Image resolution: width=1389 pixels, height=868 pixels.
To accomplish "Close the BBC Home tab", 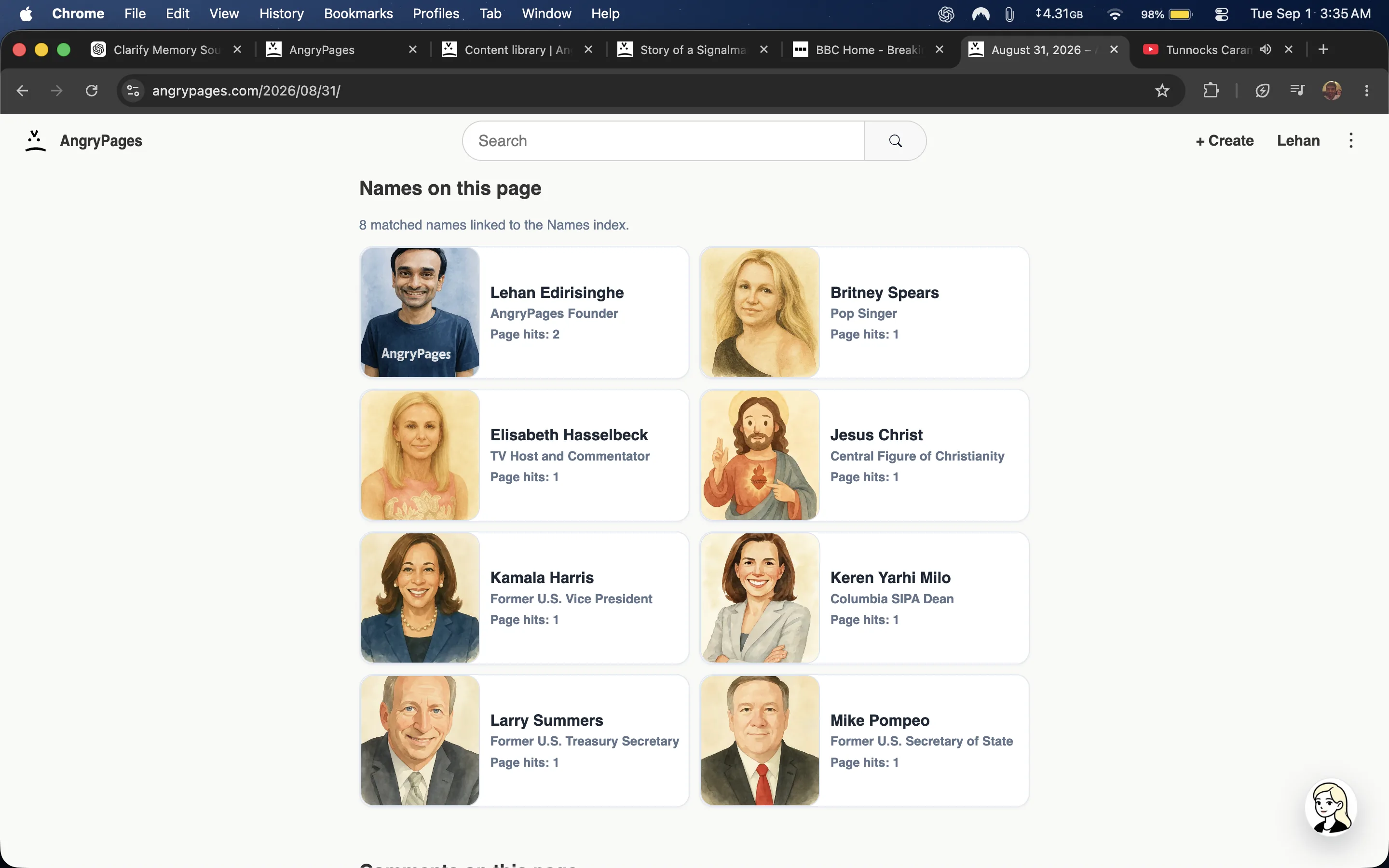I will [x=940, y=50].
